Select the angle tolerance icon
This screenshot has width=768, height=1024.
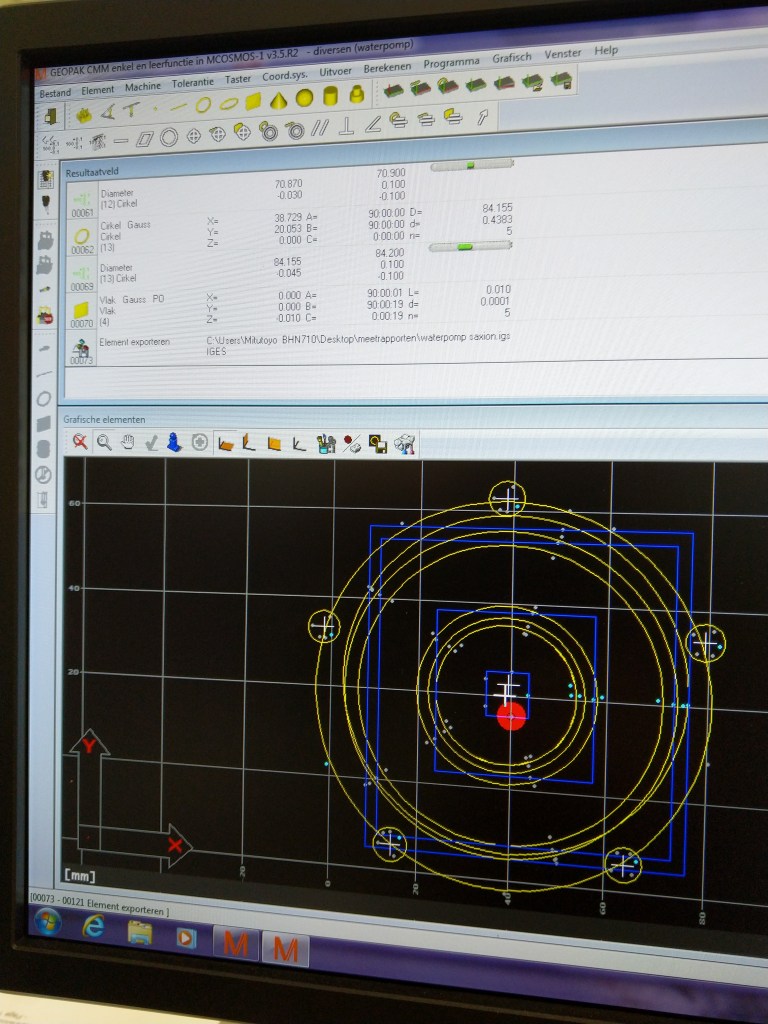tap(372, 124)
